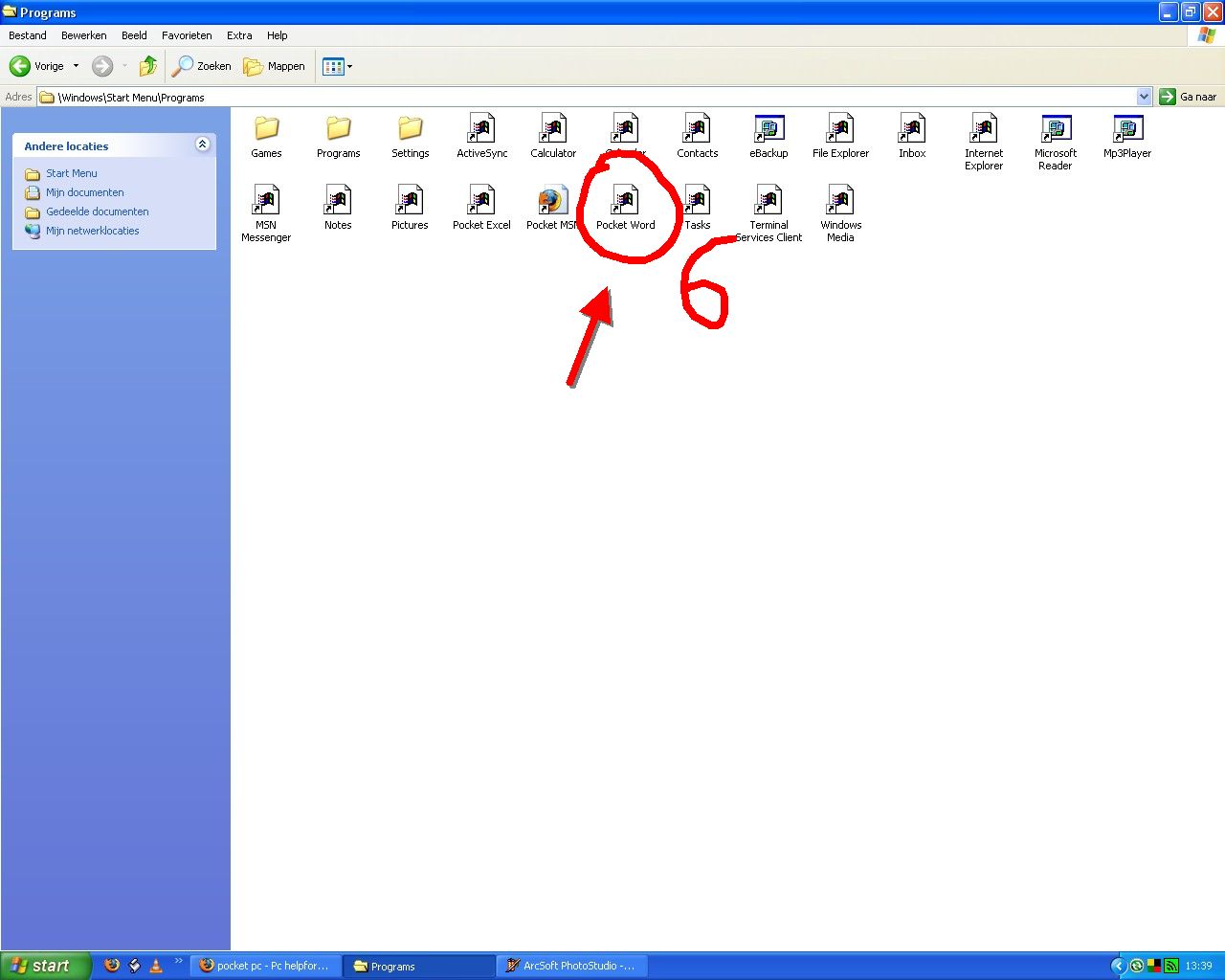This screenshot has width=1225, height=980.
Task: Click the Windows start button
Action: 46,966
